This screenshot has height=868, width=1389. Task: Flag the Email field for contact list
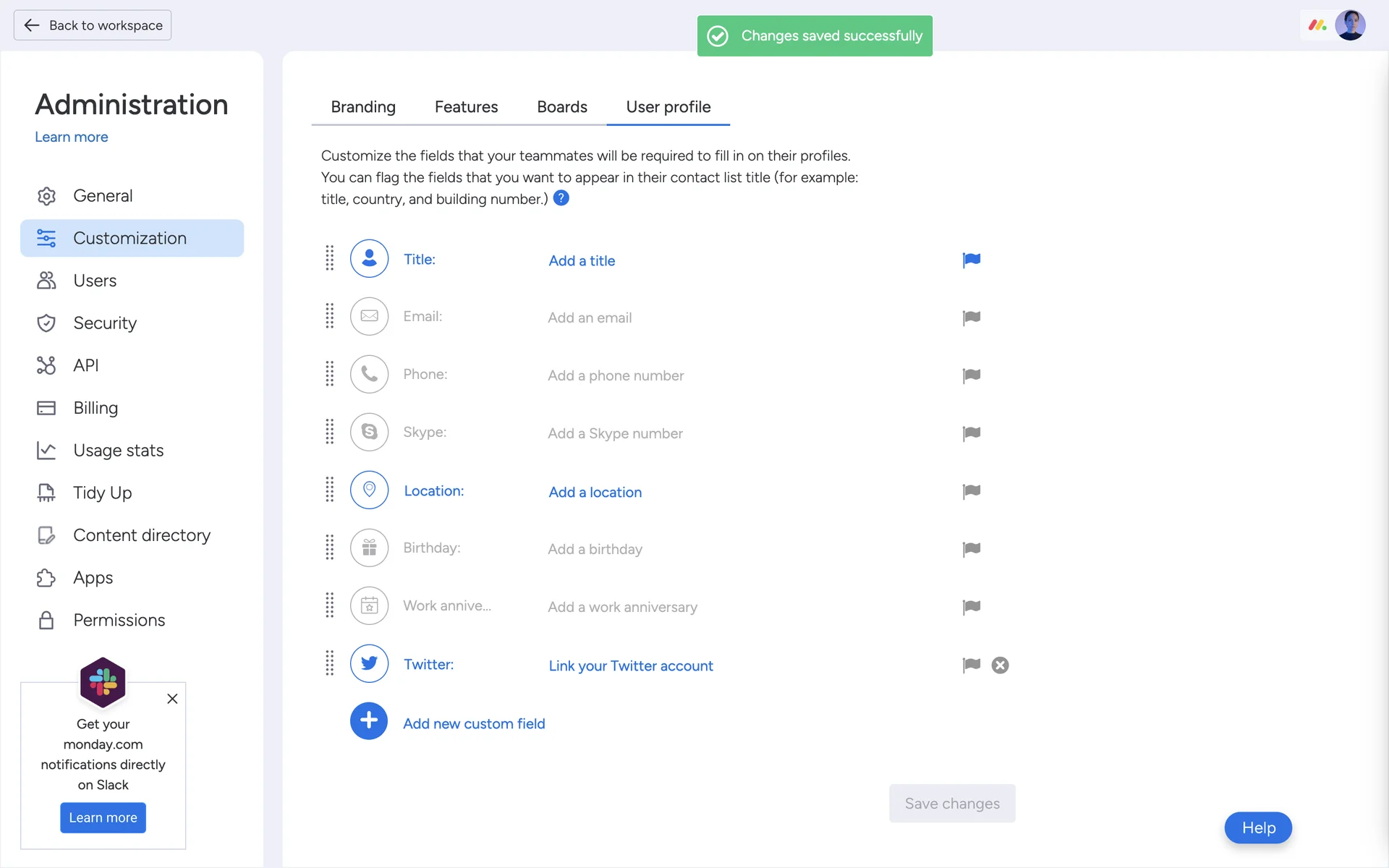coord(971,318)
